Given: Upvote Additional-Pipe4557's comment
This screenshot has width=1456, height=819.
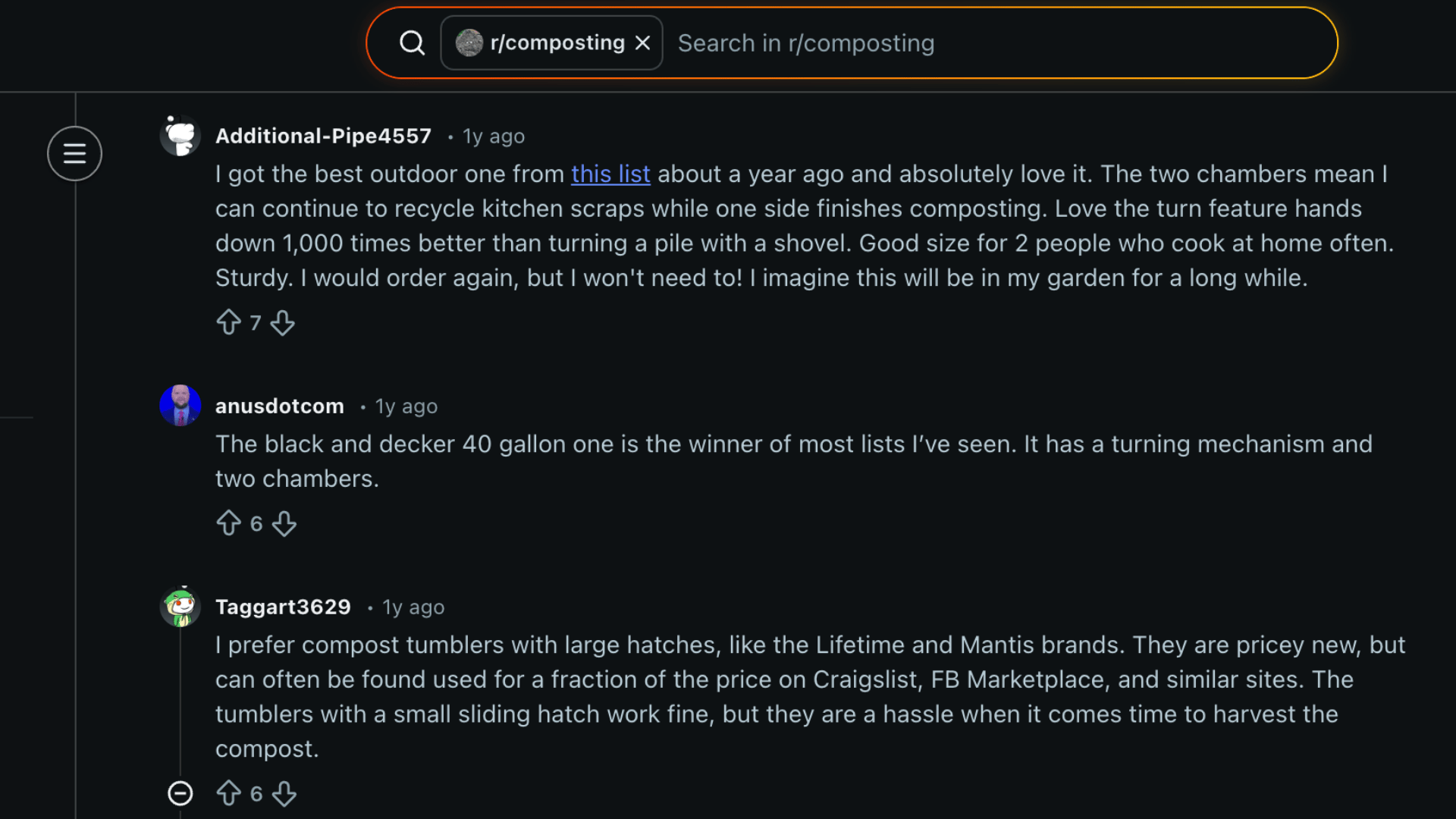Looking at the screenshot, I should tap(230, 322).
